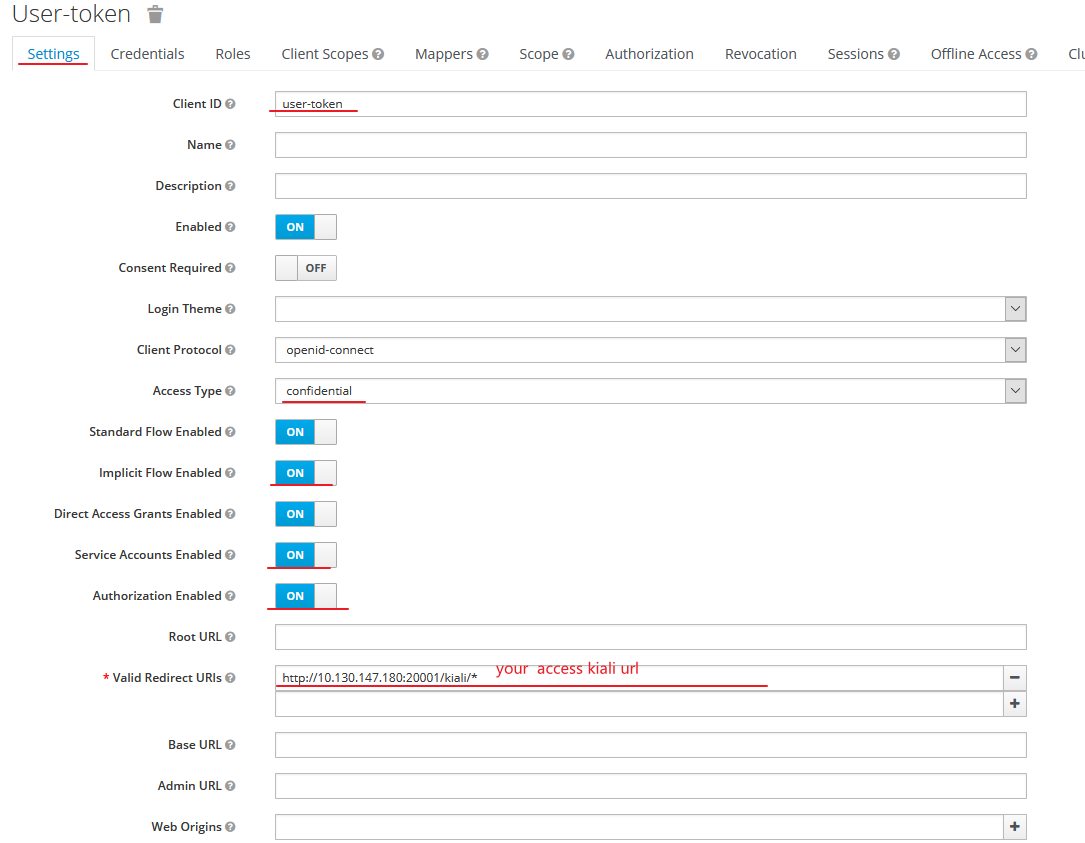Click help icon on Sessions tab
Image resolution: width=1085 pixels, height=843 pixels.
click(894, 54)
